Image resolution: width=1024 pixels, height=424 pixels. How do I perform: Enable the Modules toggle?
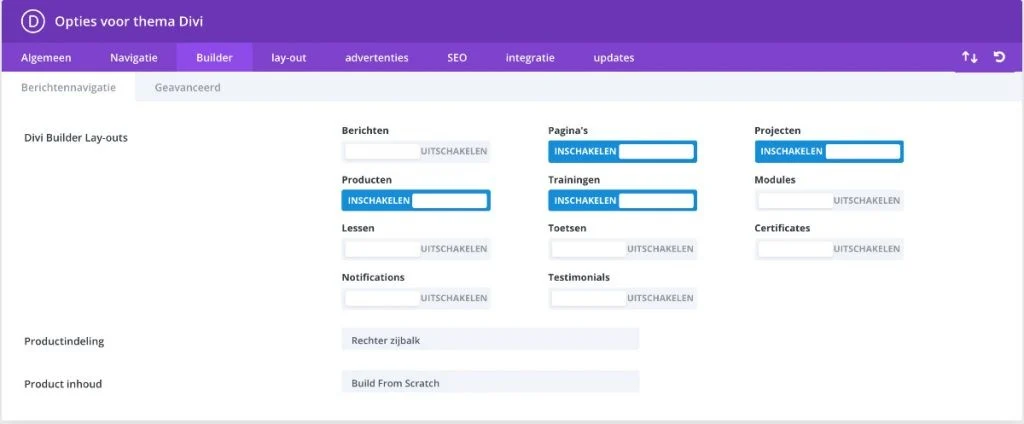[828, 201]
